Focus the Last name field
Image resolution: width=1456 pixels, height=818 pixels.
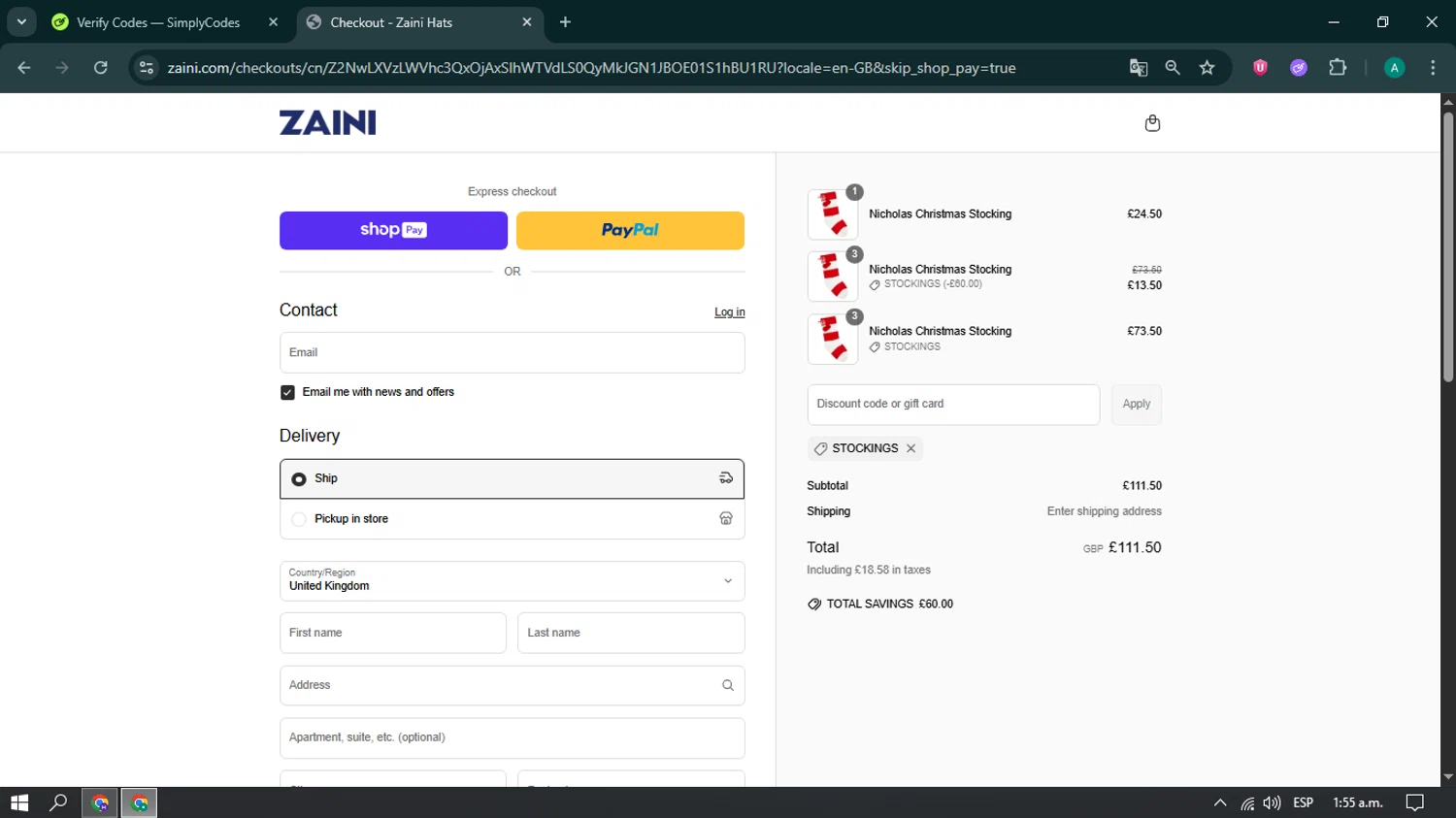pyautogui.click(x=631, y=633)
